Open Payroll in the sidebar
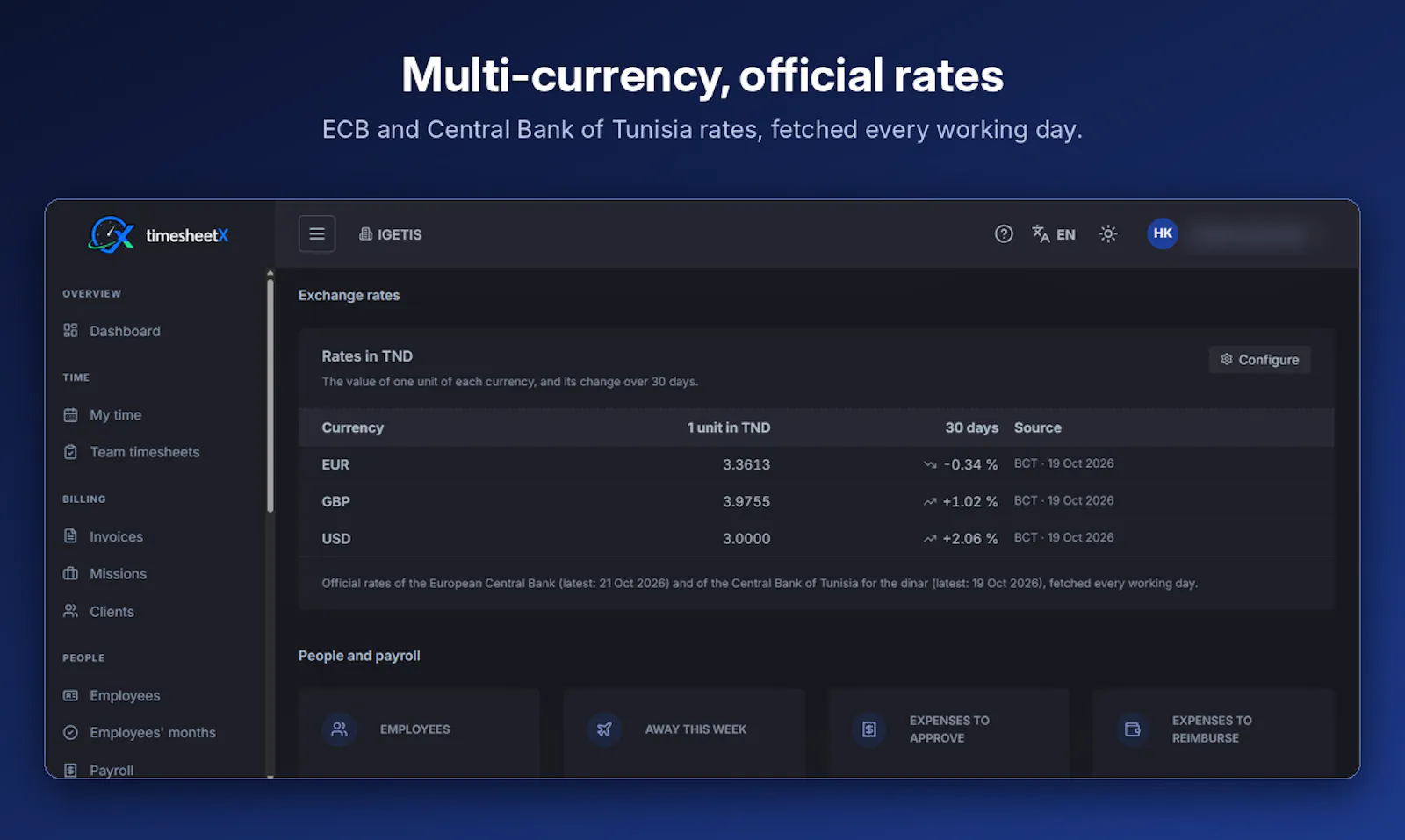This screenshot has height=840, width=1405. 112,771
